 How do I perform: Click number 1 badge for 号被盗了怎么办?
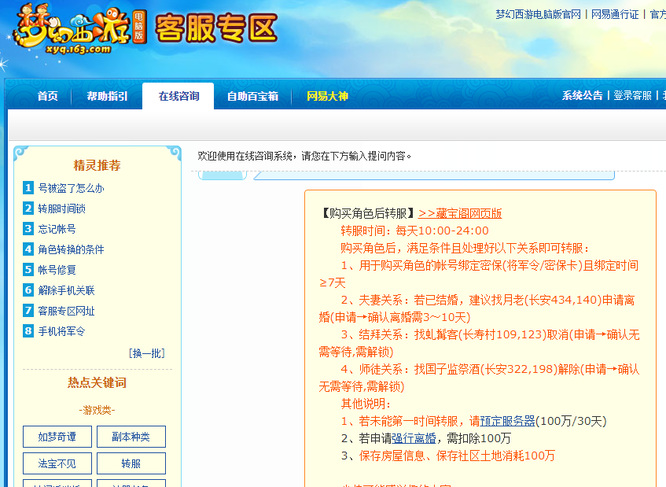pyautogui.click(x=28, y=188)
